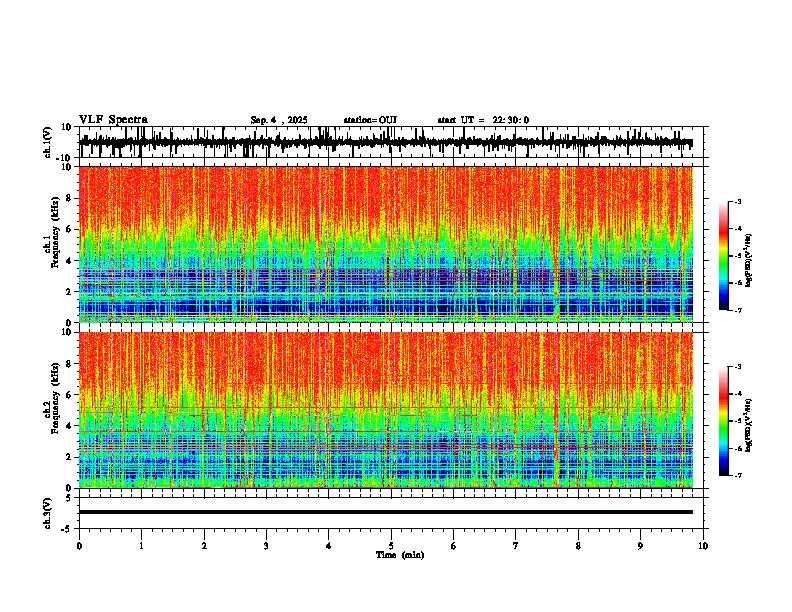Click the '5' tick on the Time axis
Image resolution: width=792 pixels, height=612 pixels.
(391, 546)
